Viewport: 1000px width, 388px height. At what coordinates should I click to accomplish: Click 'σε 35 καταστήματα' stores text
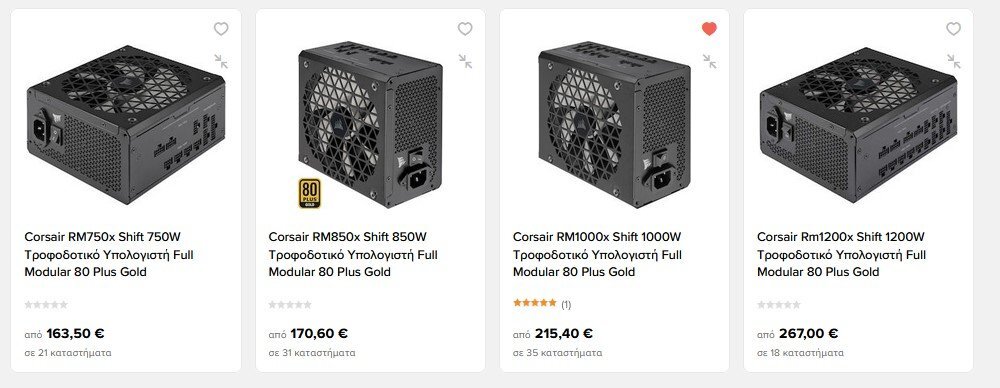(x=557, y=352)
